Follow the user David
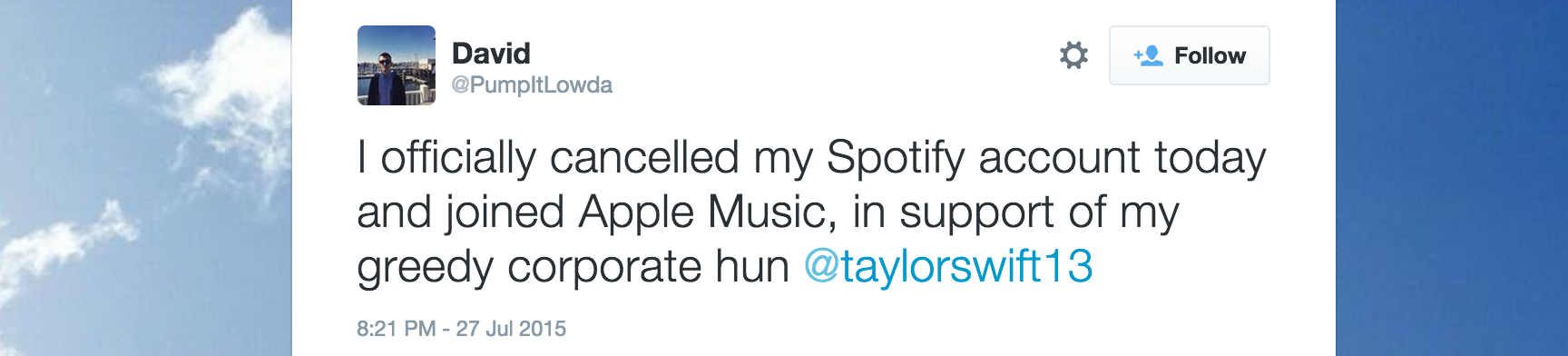Screen dimensions: 1568x356 pos(1189,55)
